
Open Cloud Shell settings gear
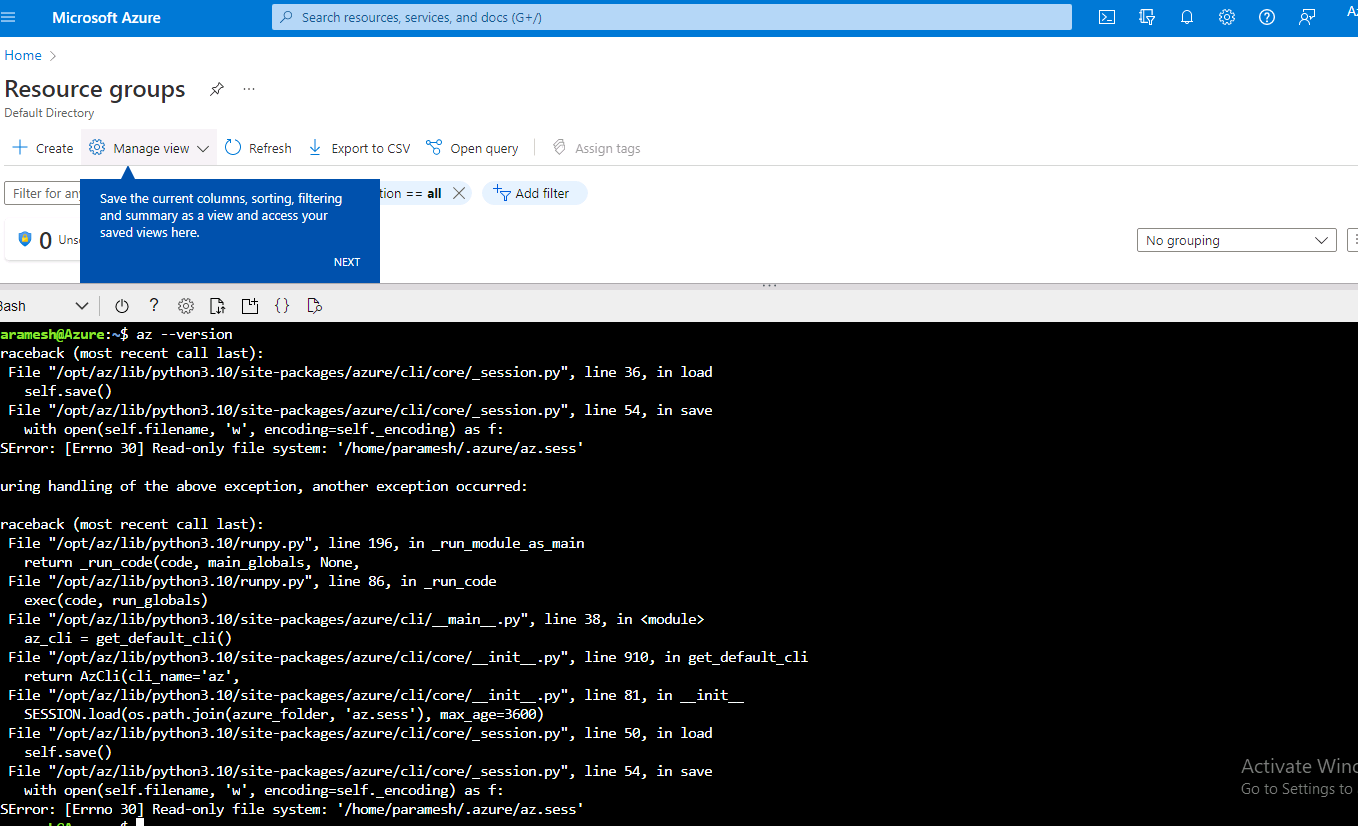(185, 306)
